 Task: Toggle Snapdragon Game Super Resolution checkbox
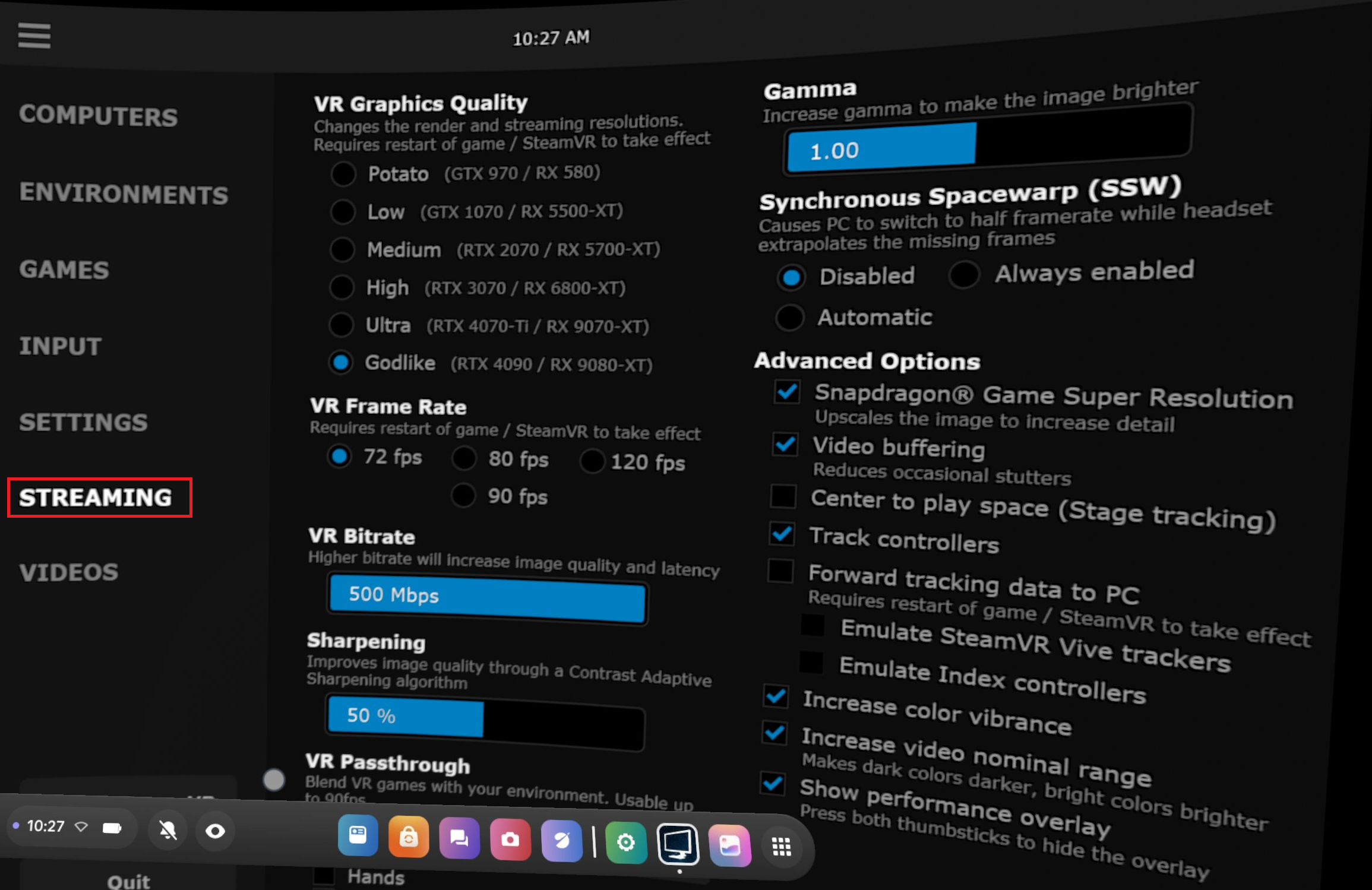(x=787, y=392)
